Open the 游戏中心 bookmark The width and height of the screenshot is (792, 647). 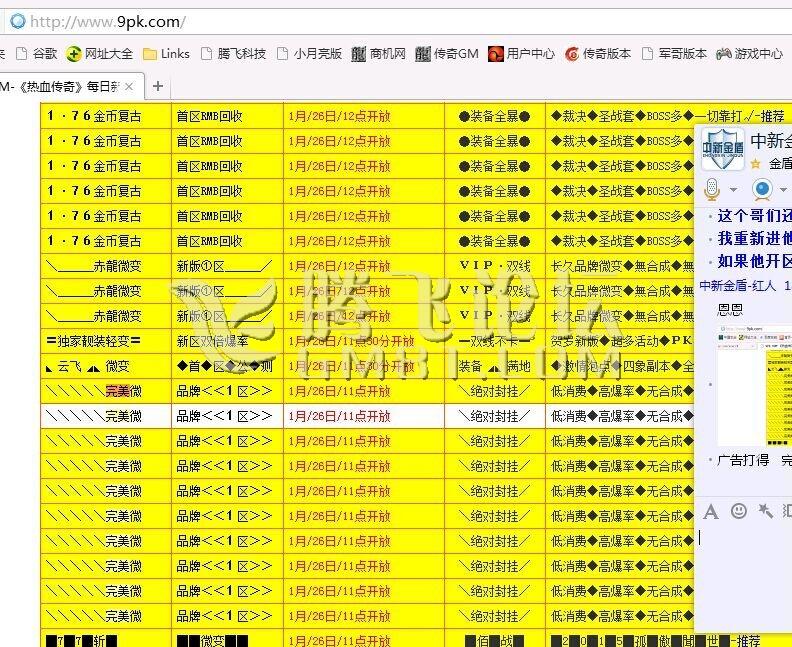[750, 54]
